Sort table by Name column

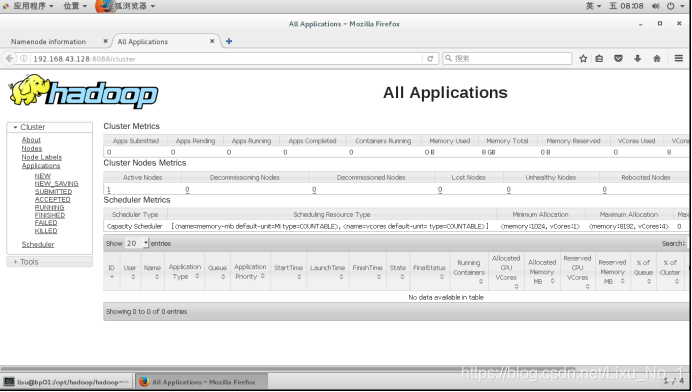pyautogui.click(x=152, y=271)
